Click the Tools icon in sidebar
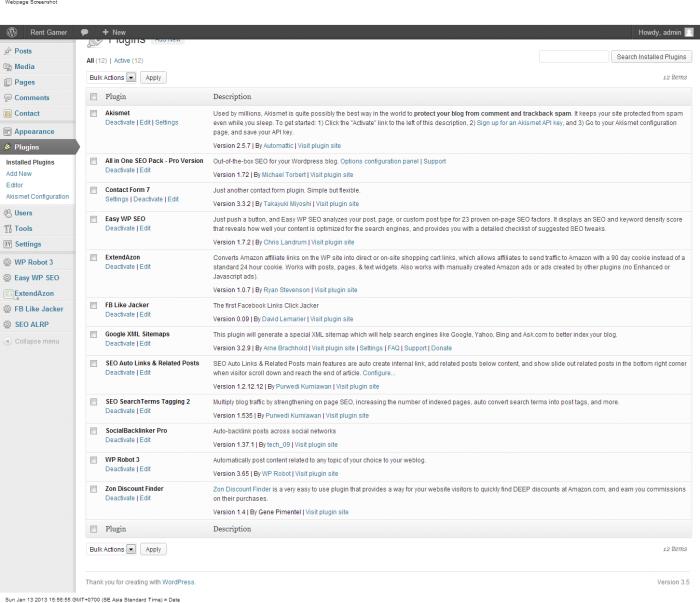700x603 pixels. tap(8, 229)
